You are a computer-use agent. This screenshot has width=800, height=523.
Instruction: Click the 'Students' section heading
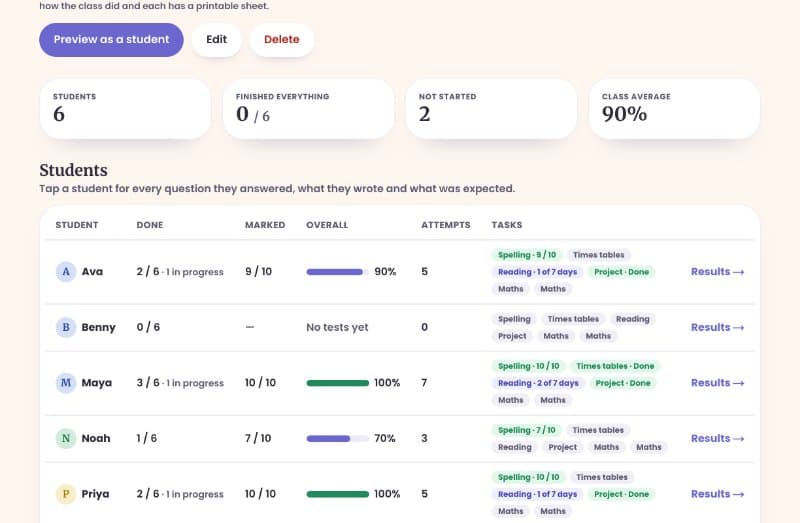pos(73,170)
